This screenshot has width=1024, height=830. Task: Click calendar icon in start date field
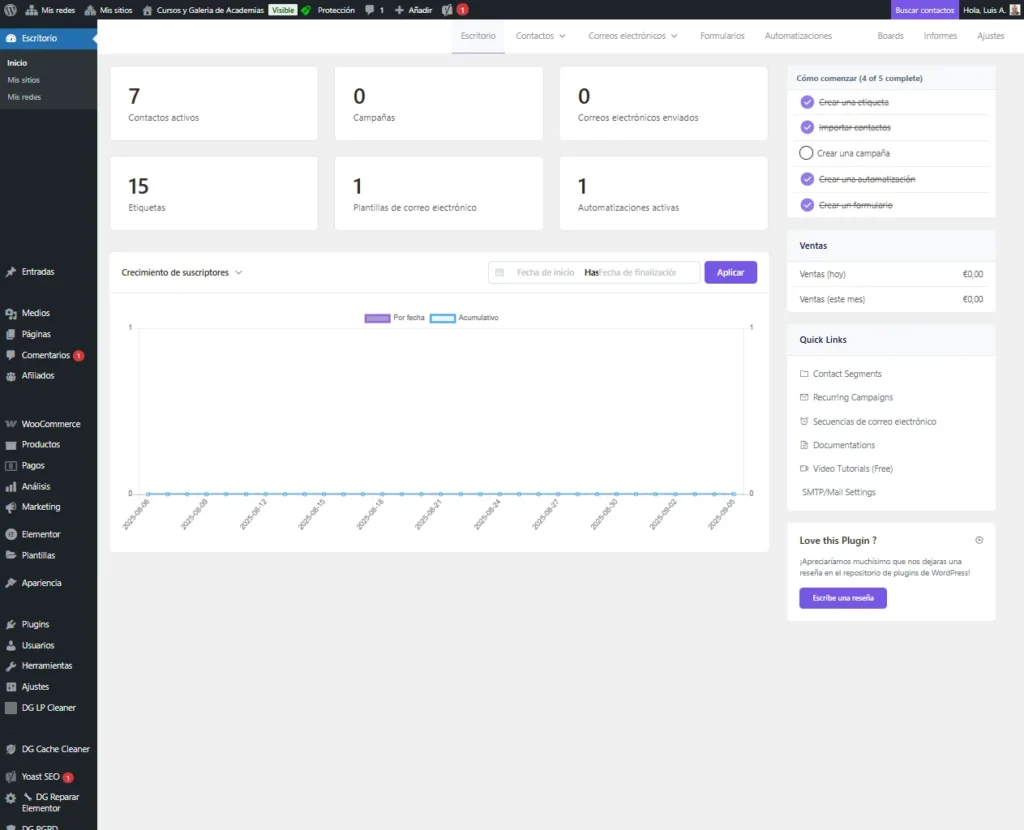tap(500, 272)
